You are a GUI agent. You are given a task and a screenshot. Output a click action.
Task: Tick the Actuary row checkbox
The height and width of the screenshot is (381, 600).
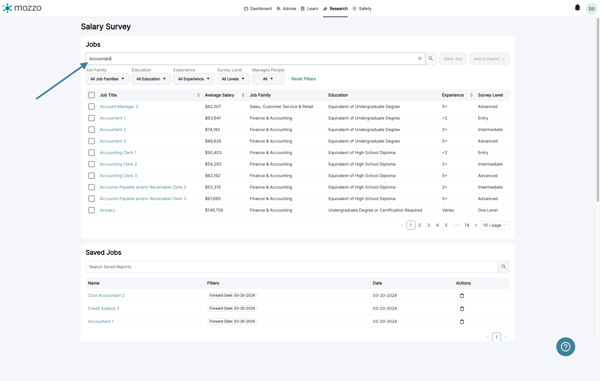[91, 210]
